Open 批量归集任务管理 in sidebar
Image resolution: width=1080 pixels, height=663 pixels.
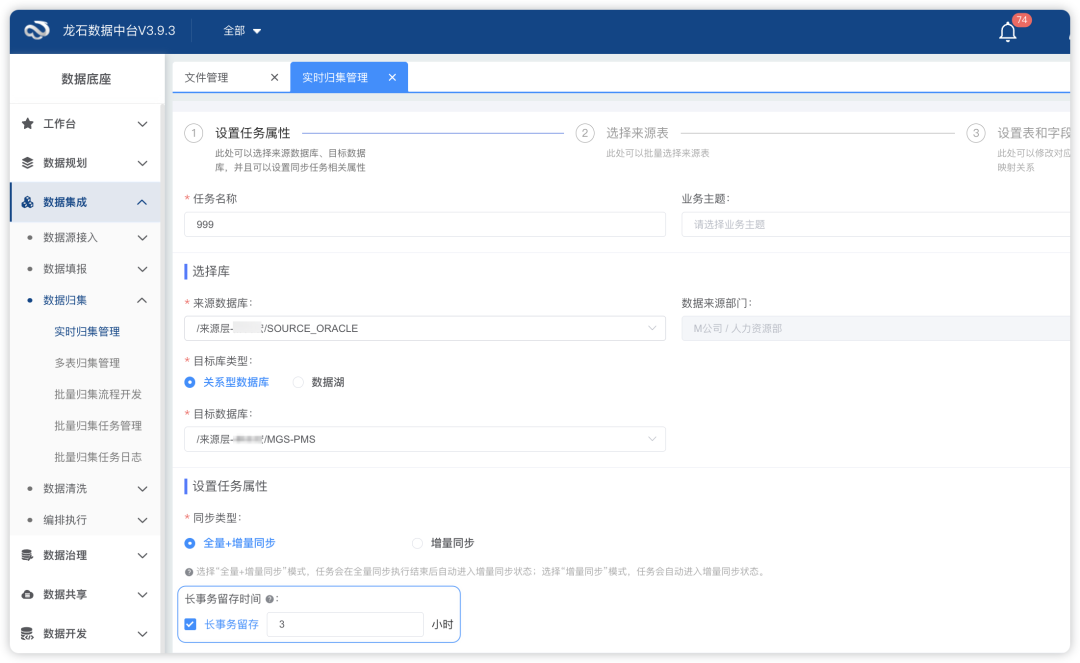click(98, 426)
